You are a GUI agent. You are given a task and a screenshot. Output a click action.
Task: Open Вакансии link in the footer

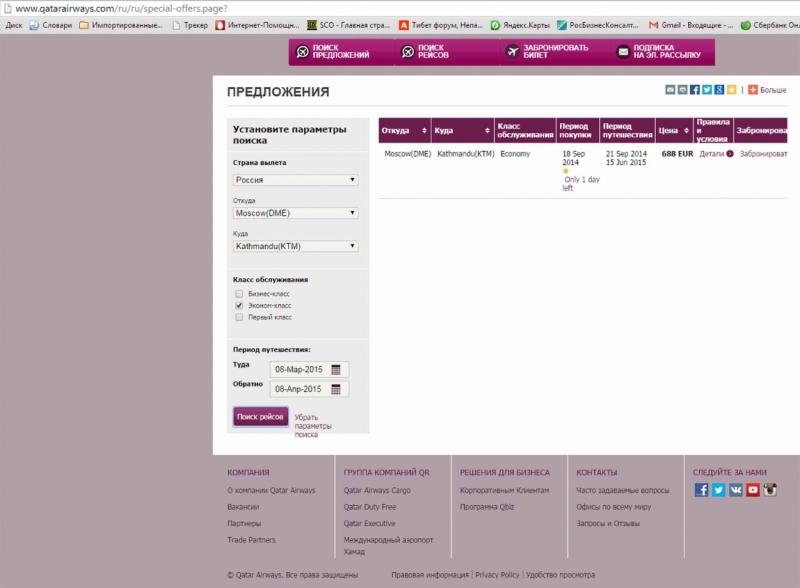click(x=243, y=507)
